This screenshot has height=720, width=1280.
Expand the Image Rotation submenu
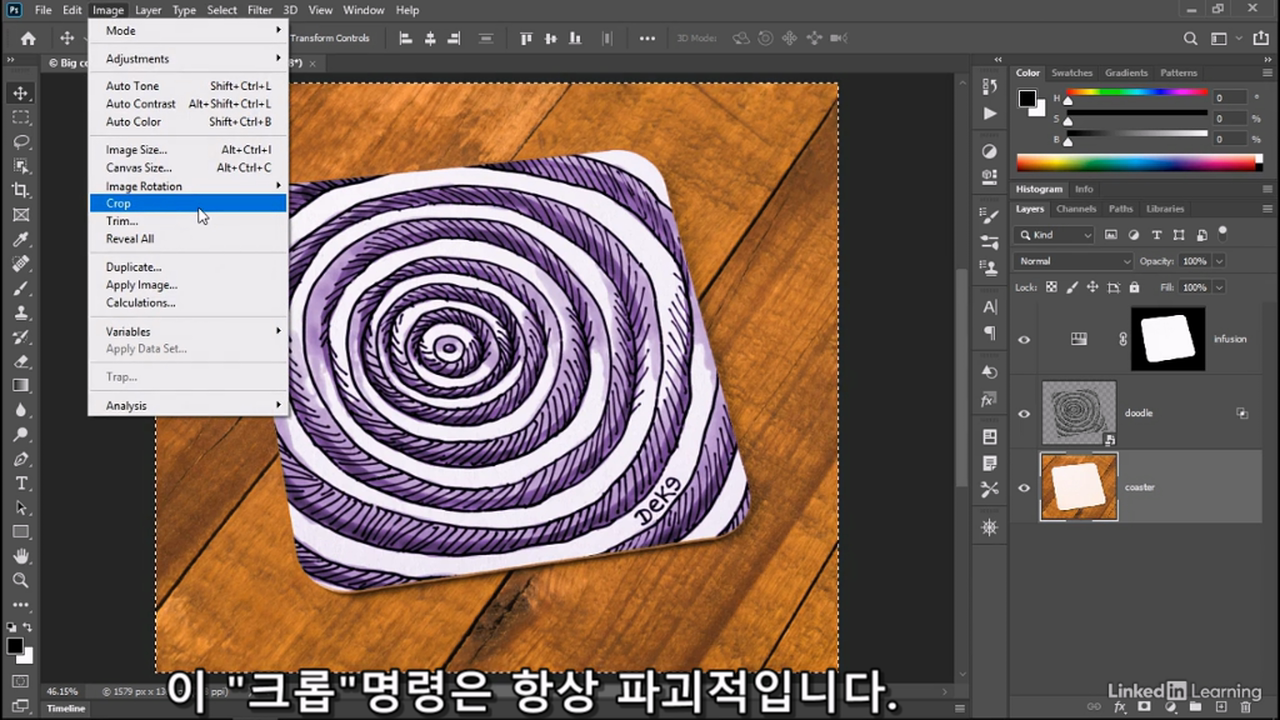click(x=188, y=186)
